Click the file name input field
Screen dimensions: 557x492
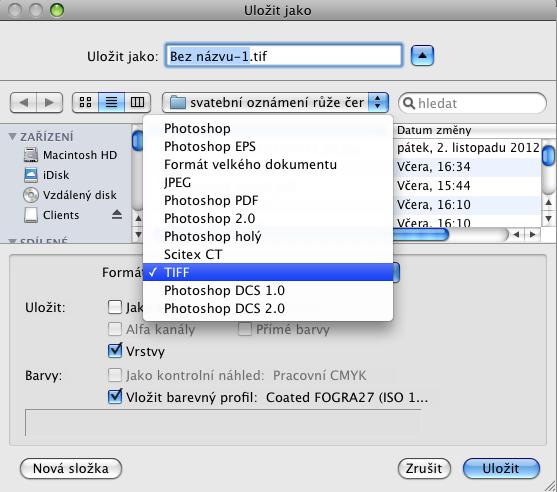click(x=284, y=56)
